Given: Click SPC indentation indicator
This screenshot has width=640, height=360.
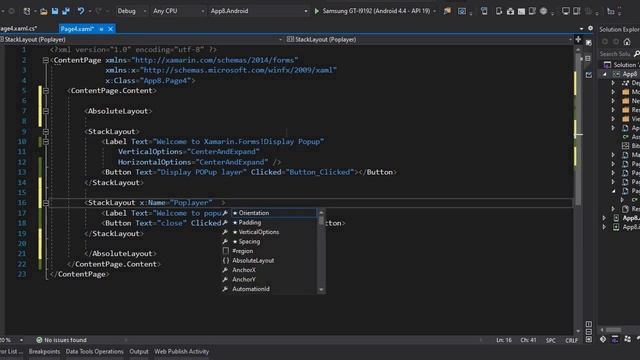Looking at the screenshot, I should click(551, 340).
